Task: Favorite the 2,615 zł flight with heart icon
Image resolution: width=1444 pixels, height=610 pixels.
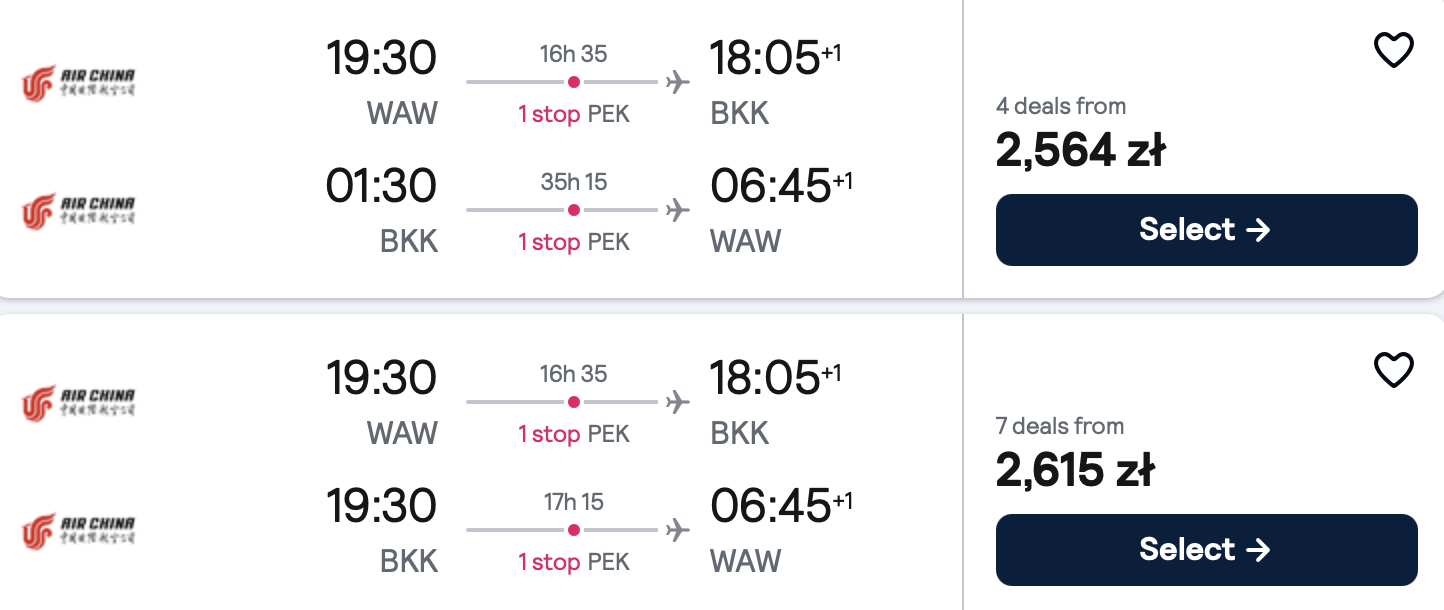Action: tap(1393, 370)
